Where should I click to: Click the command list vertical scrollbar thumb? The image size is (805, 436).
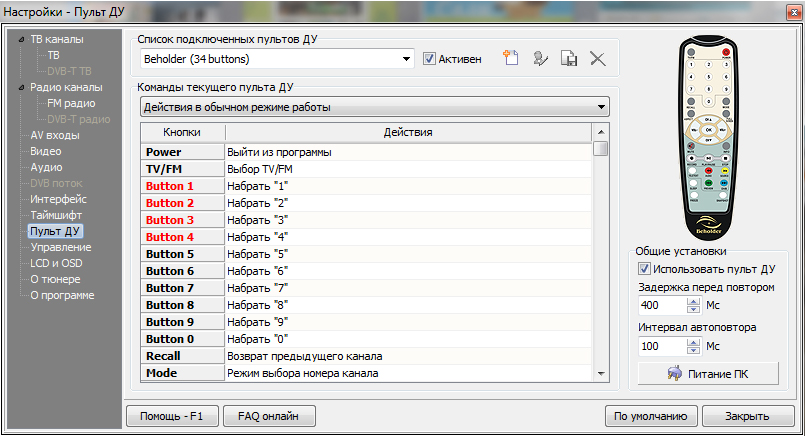click(600, 149)
